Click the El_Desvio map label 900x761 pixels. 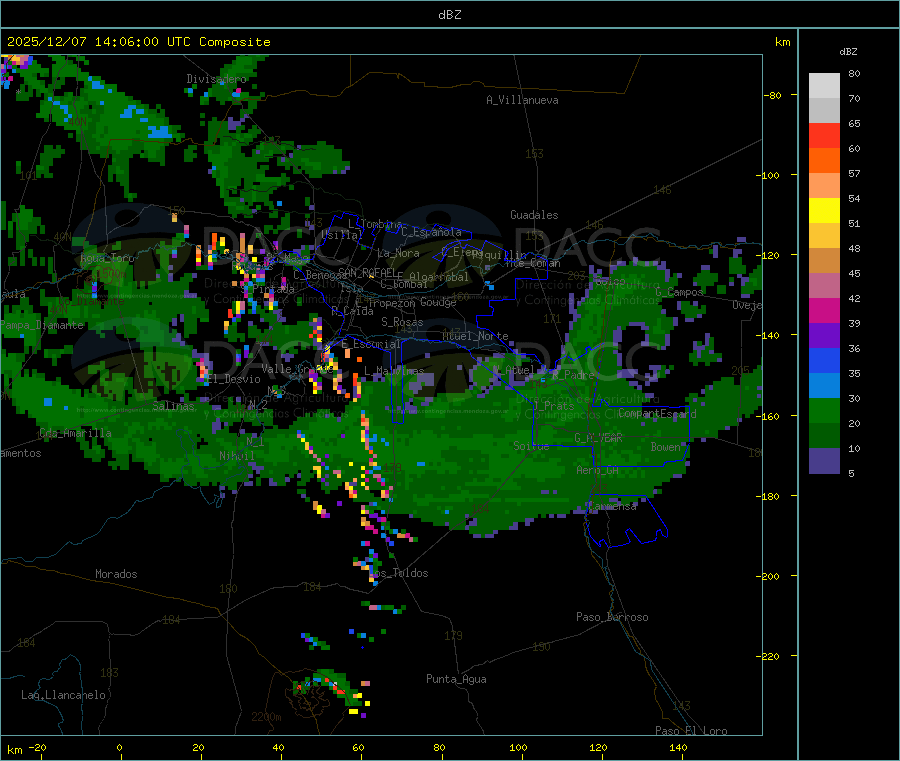[x=234, y=379]
